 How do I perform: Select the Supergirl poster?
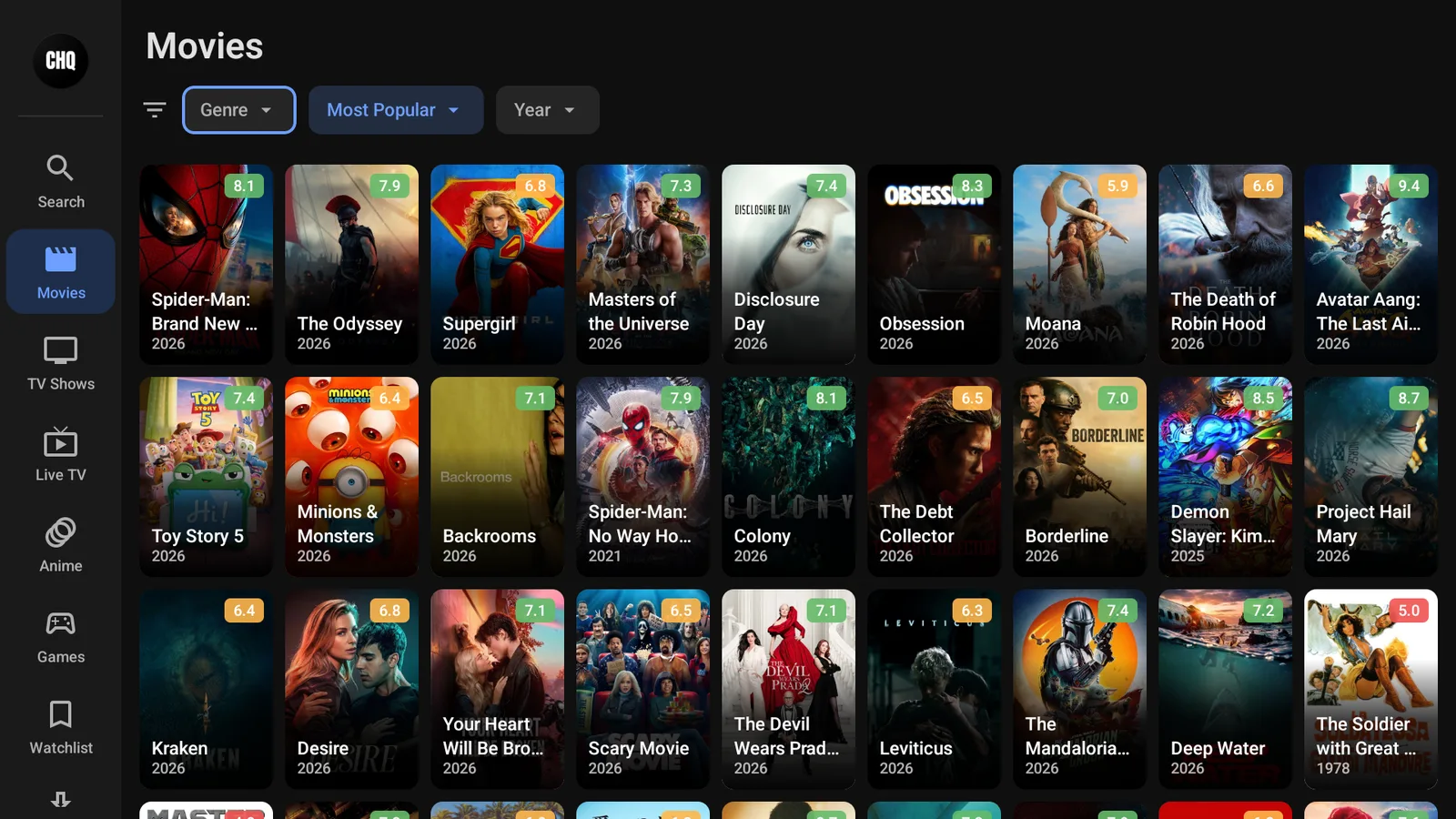tap(498, 264)
